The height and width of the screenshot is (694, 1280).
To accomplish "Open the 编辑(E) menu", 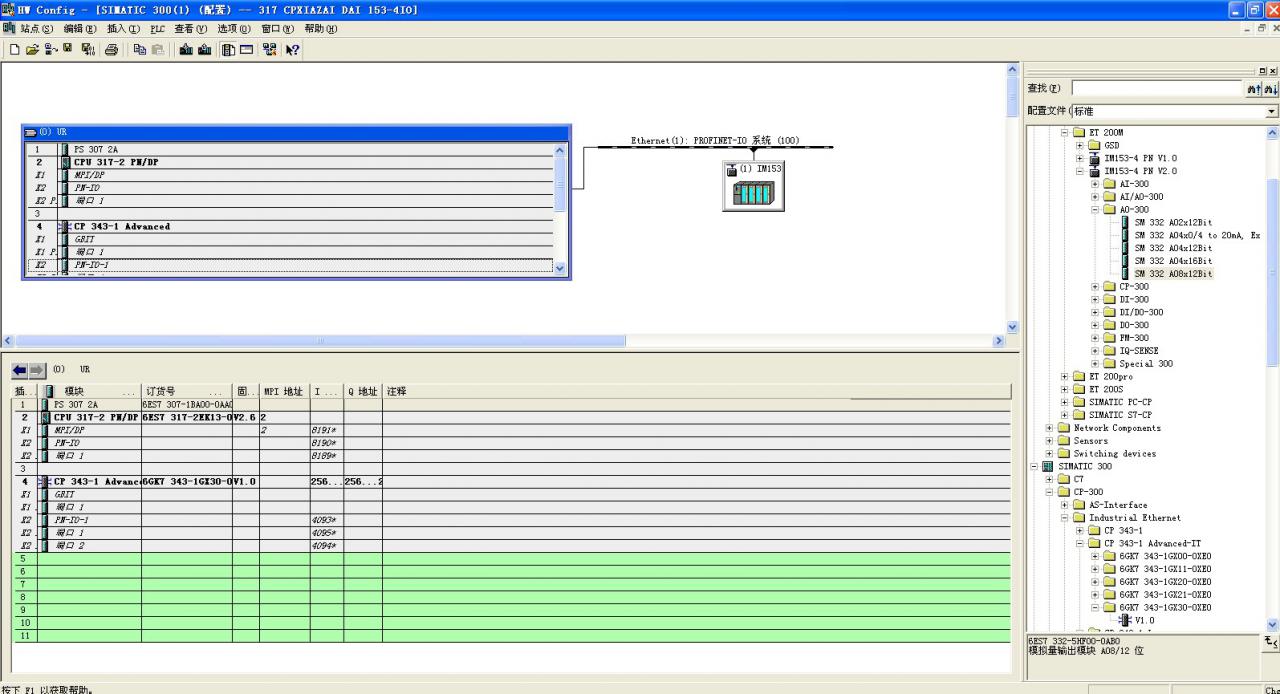I will [81, 28].
